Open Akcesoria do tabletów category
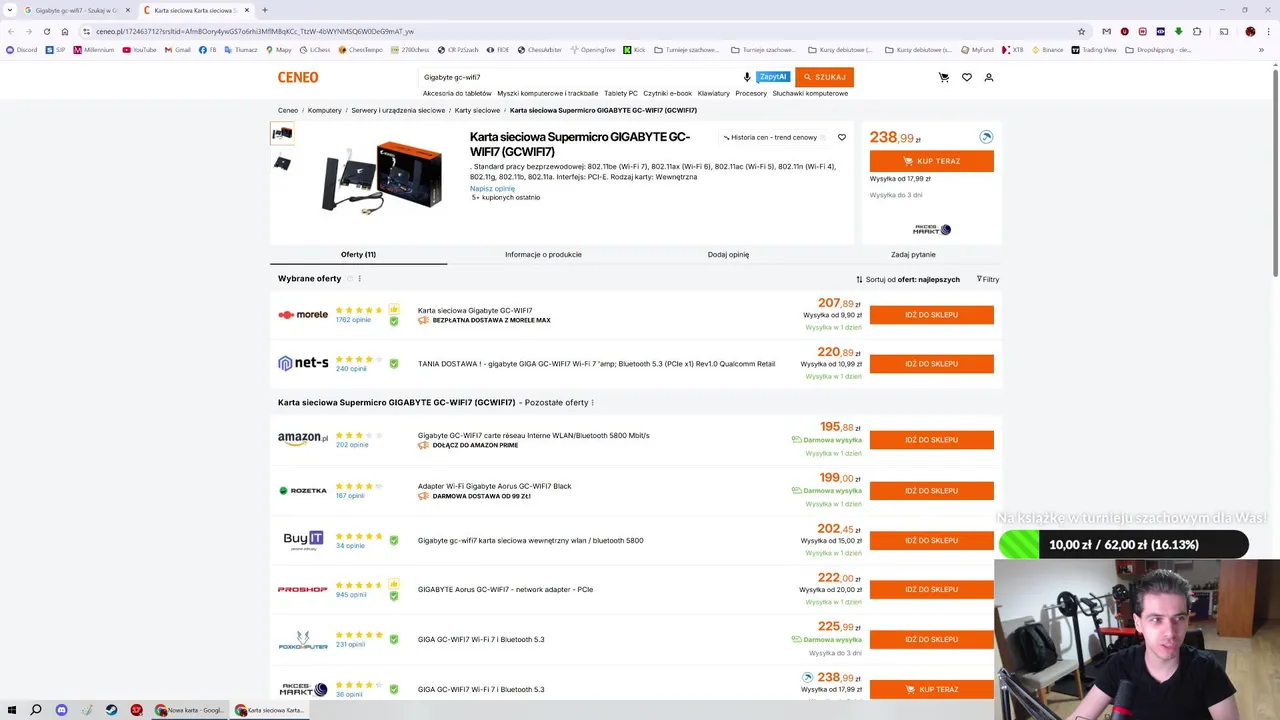Image resolution: width=1280 pixels, height=720 pixels. coord(457,93)
